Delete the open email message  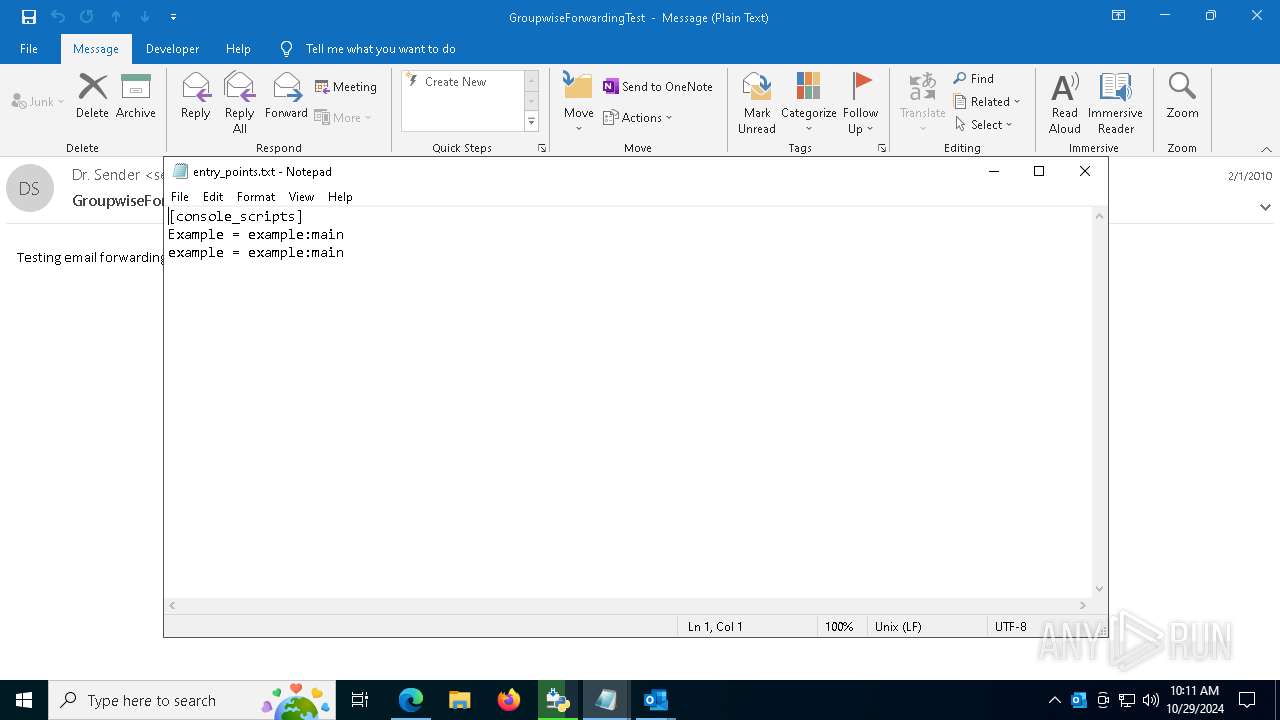(92, 96)
